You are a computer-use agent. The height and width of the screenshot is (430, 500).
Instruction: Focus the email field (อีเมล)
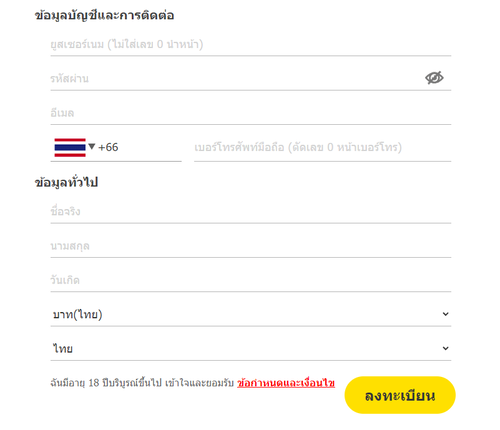(251, 113)
